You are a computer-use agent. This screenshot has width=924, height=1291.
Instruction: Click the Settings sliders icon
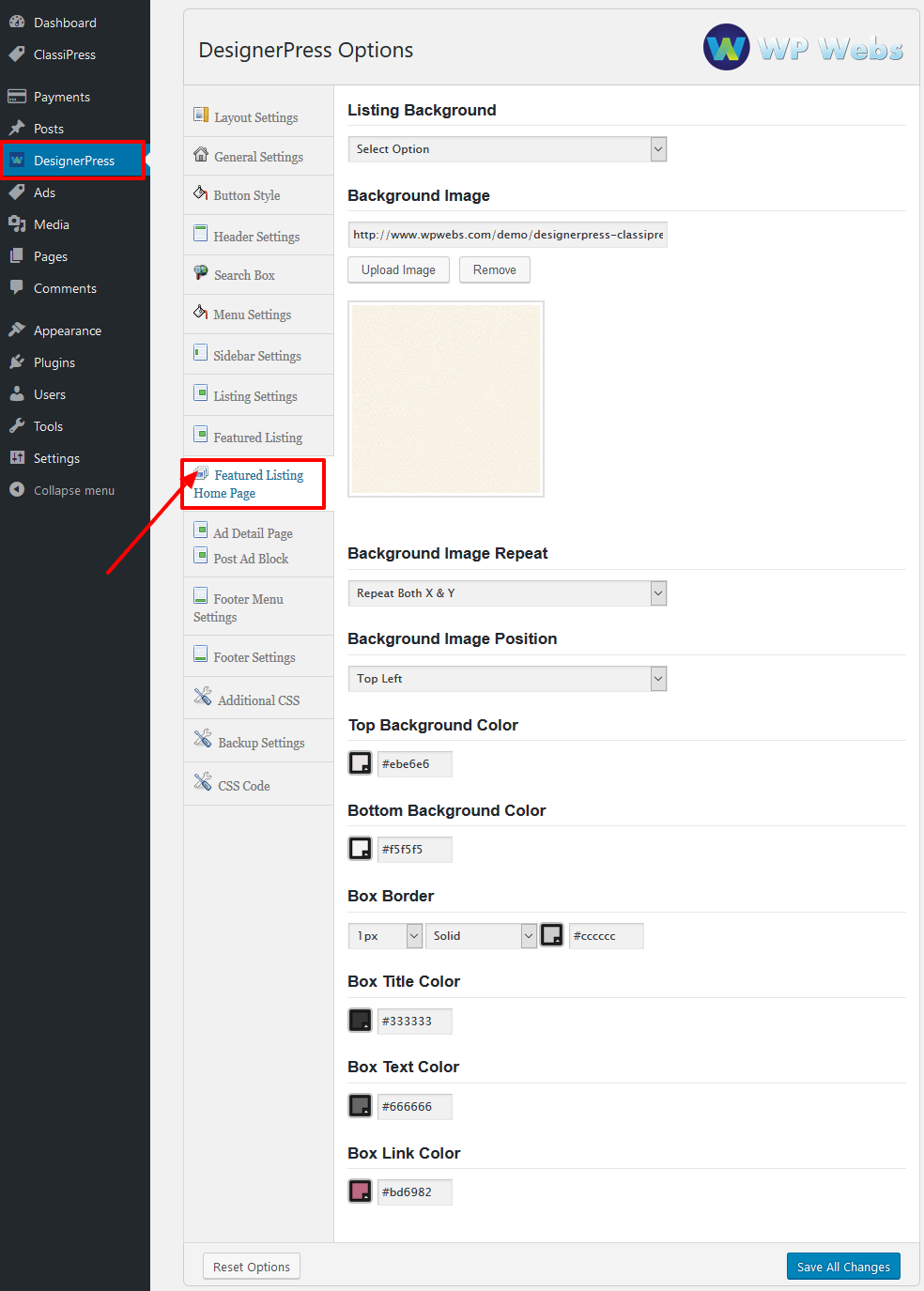pyautogui.click(x=17, y=457)
